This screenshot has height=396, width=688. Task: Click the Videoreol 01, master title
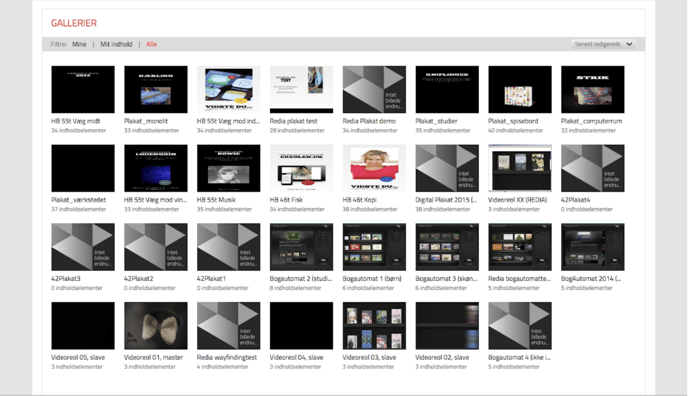154,357
